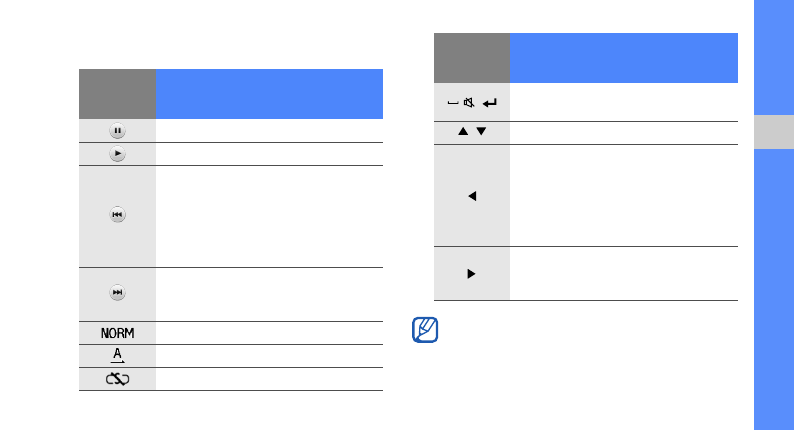Click the gray header cell of right table
The image size is (794, 430).
tap(471, 58)
